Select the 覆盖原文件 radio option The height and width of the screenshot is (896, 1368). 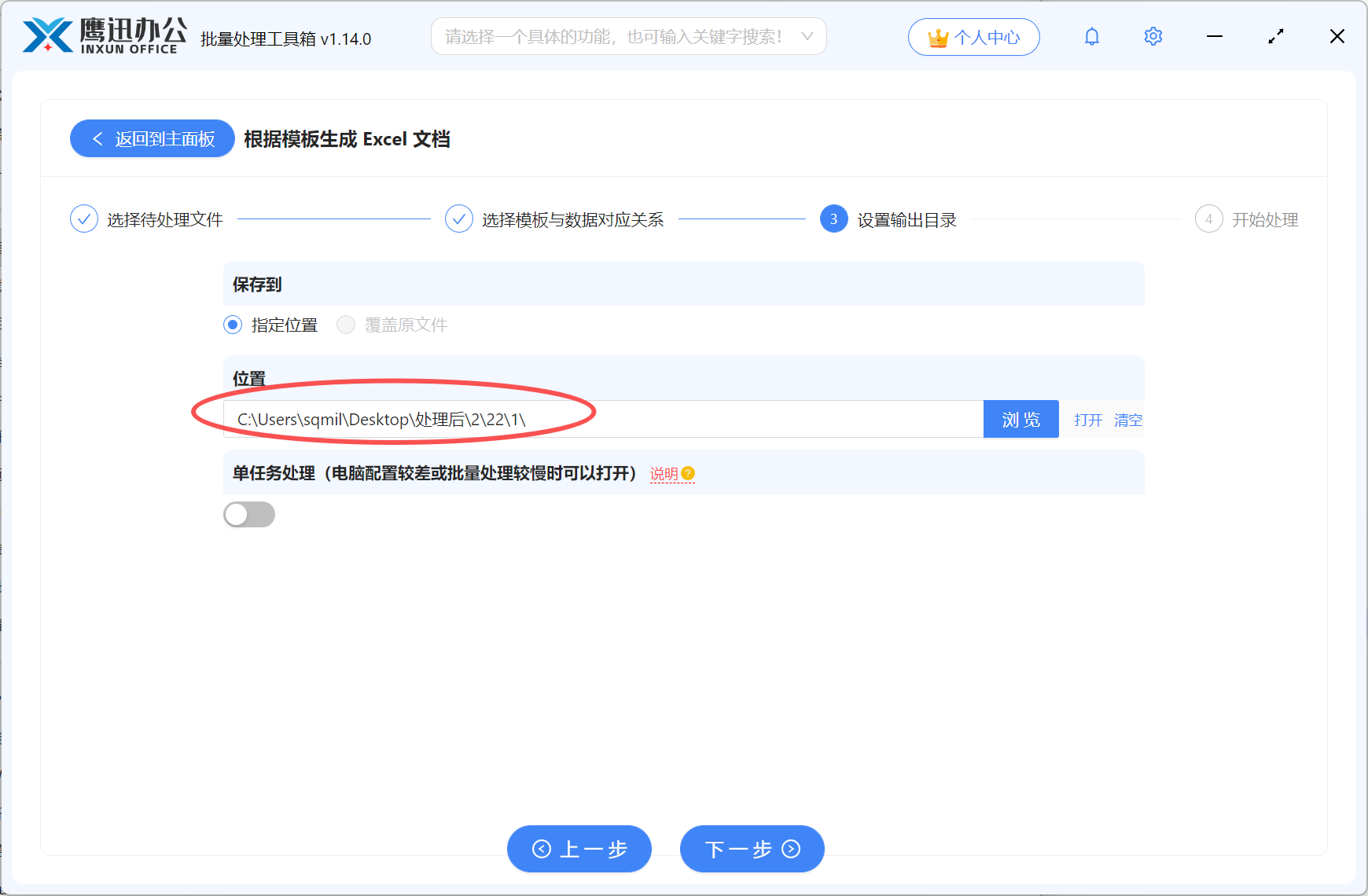(x=345, y=325)
